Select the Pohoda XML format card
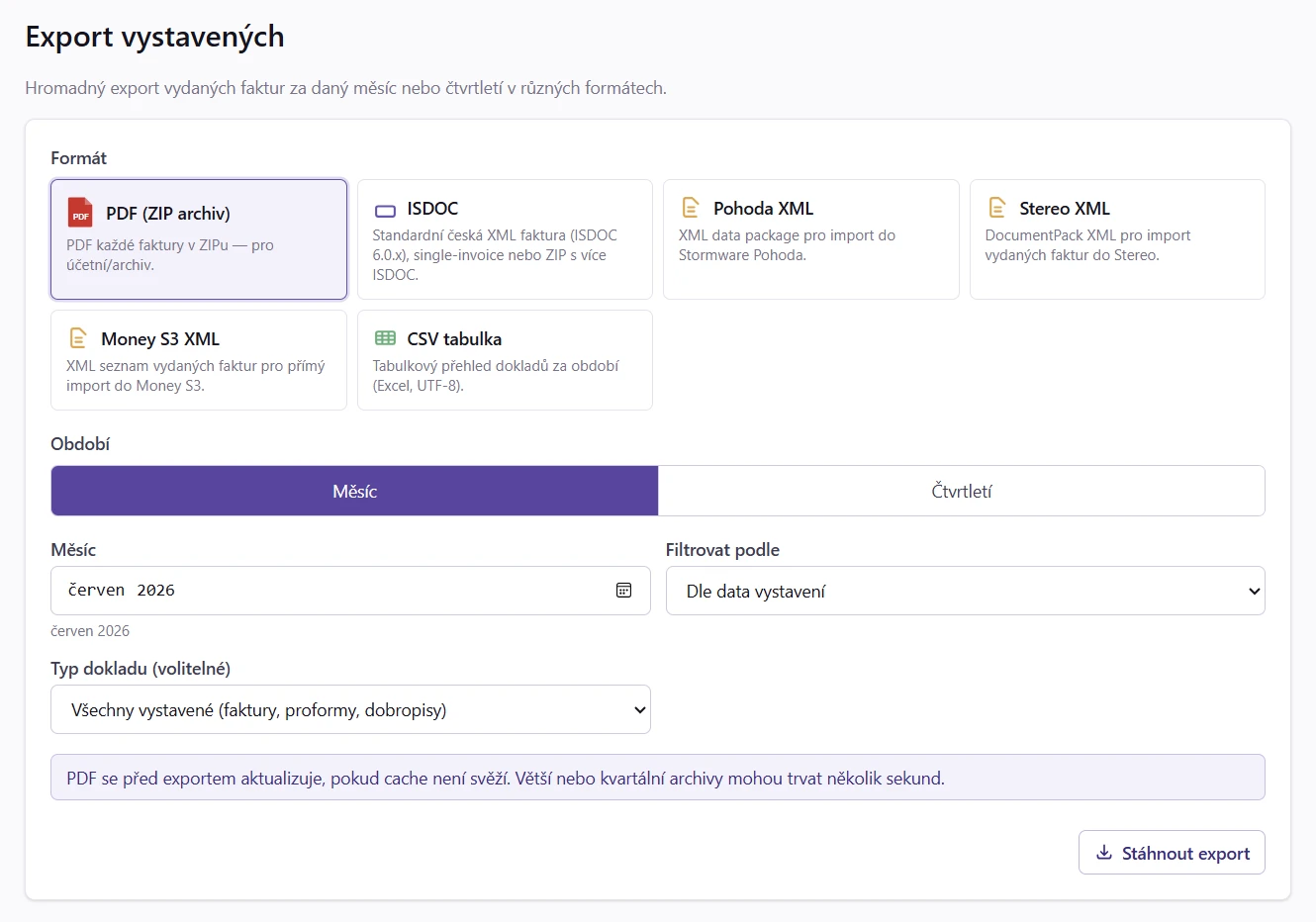Screen dimensions: 1316x922 tap(810, 239)
